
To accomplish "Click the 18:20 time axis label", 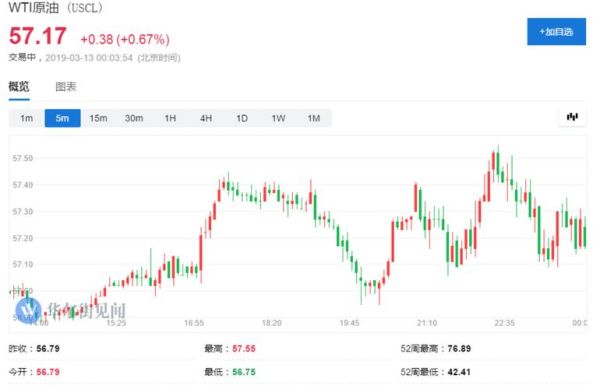I will (272, 323).
